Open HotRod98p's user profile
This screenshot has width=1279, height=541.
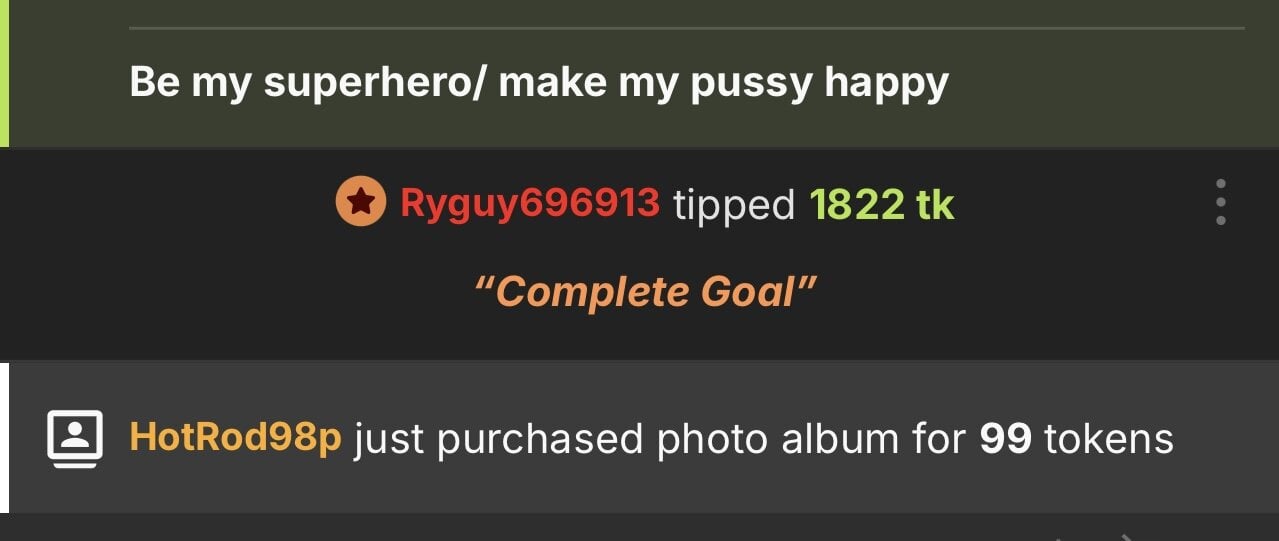(236, 438)
